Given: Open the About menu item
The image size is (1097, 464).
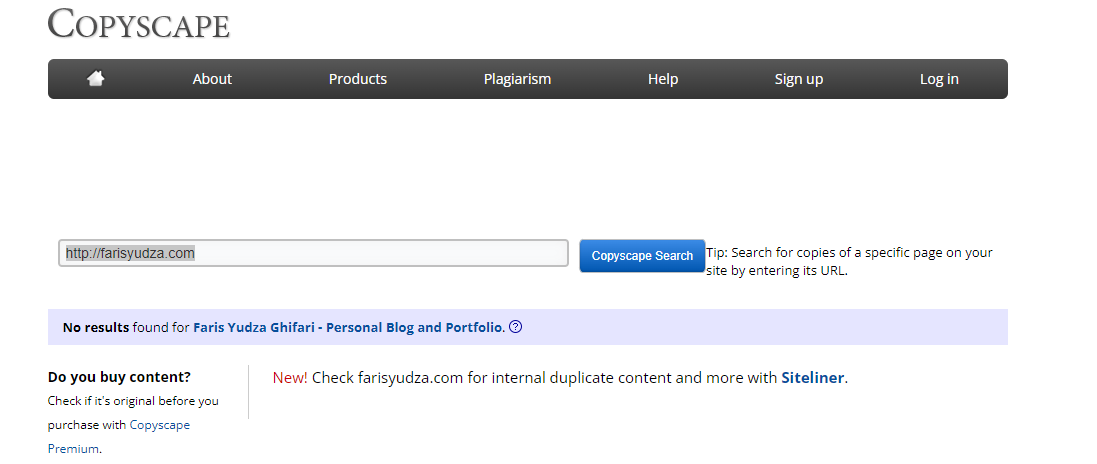Looking at the screenshot, I should pos(212,79).
